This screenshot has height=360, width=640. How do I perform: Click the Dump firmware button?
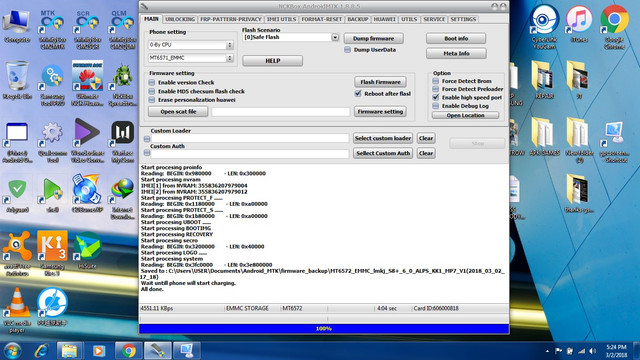pos(373,38)
